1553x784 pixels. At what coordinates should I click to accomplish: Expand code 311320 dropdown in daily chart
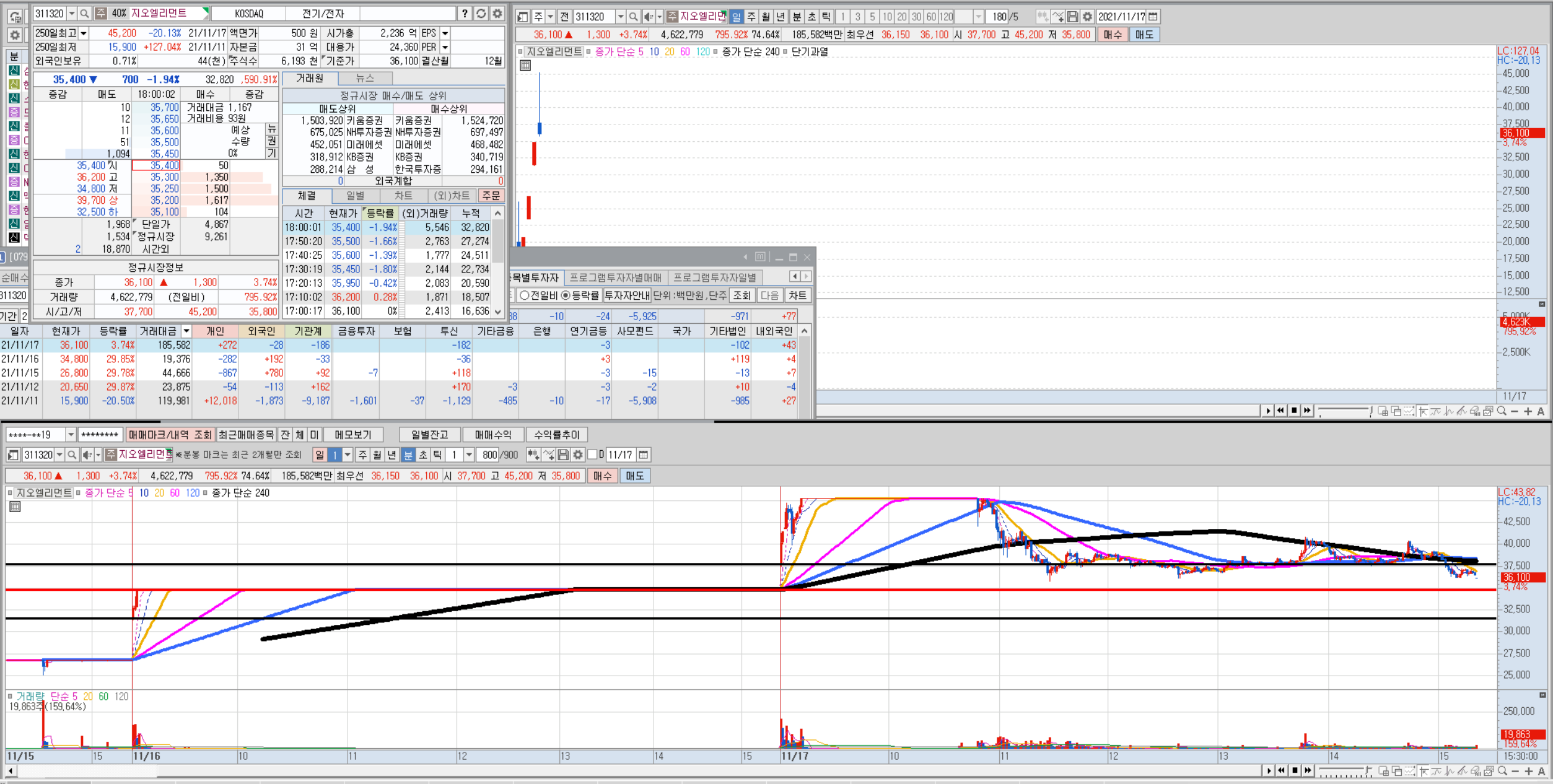[x=620, y=17]
